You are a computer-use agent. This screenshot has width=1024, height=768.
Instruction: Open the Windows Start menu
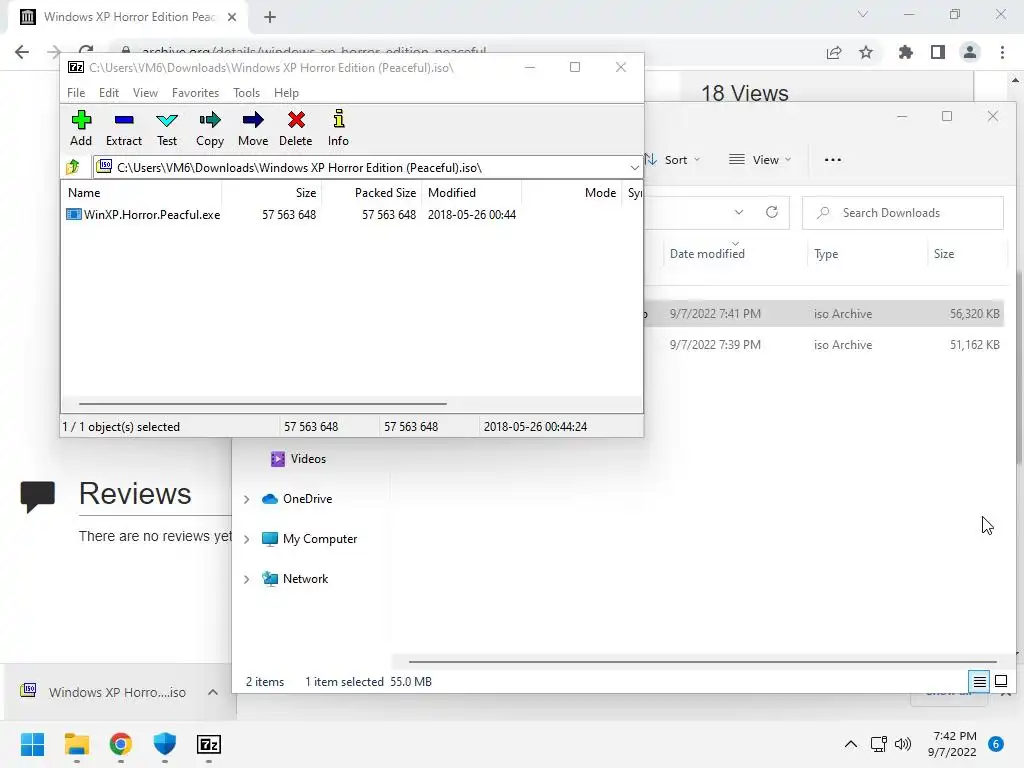tap(32, 744)
